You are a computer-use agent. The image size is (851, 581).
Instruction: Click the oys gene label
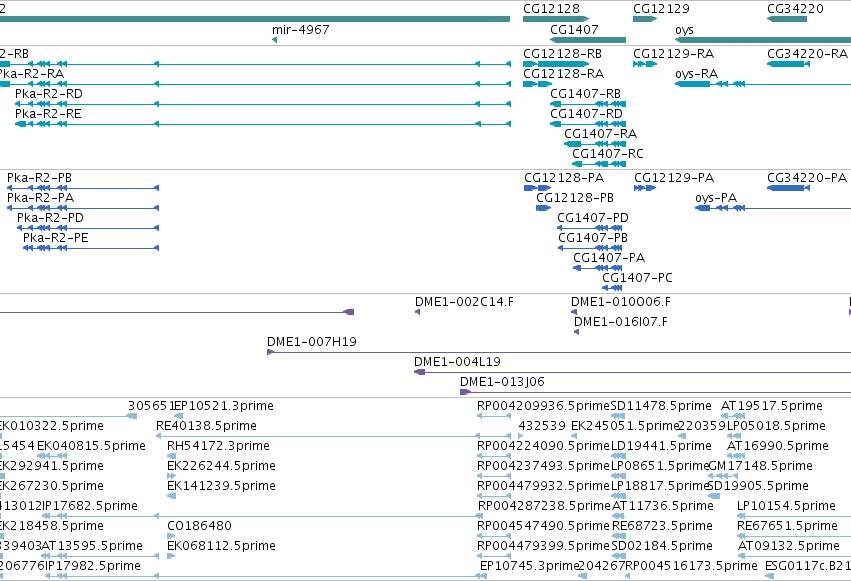coord(684,30)
